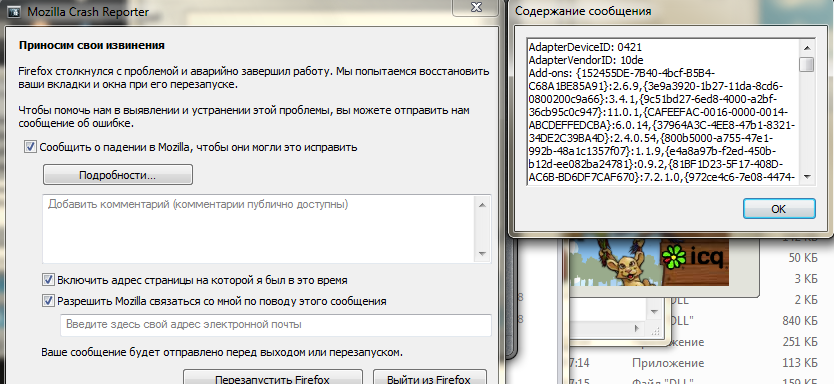Screen dimensions: 834x384
Task: Click the Содержание сообщения dialog title
Action: (583, 11)
